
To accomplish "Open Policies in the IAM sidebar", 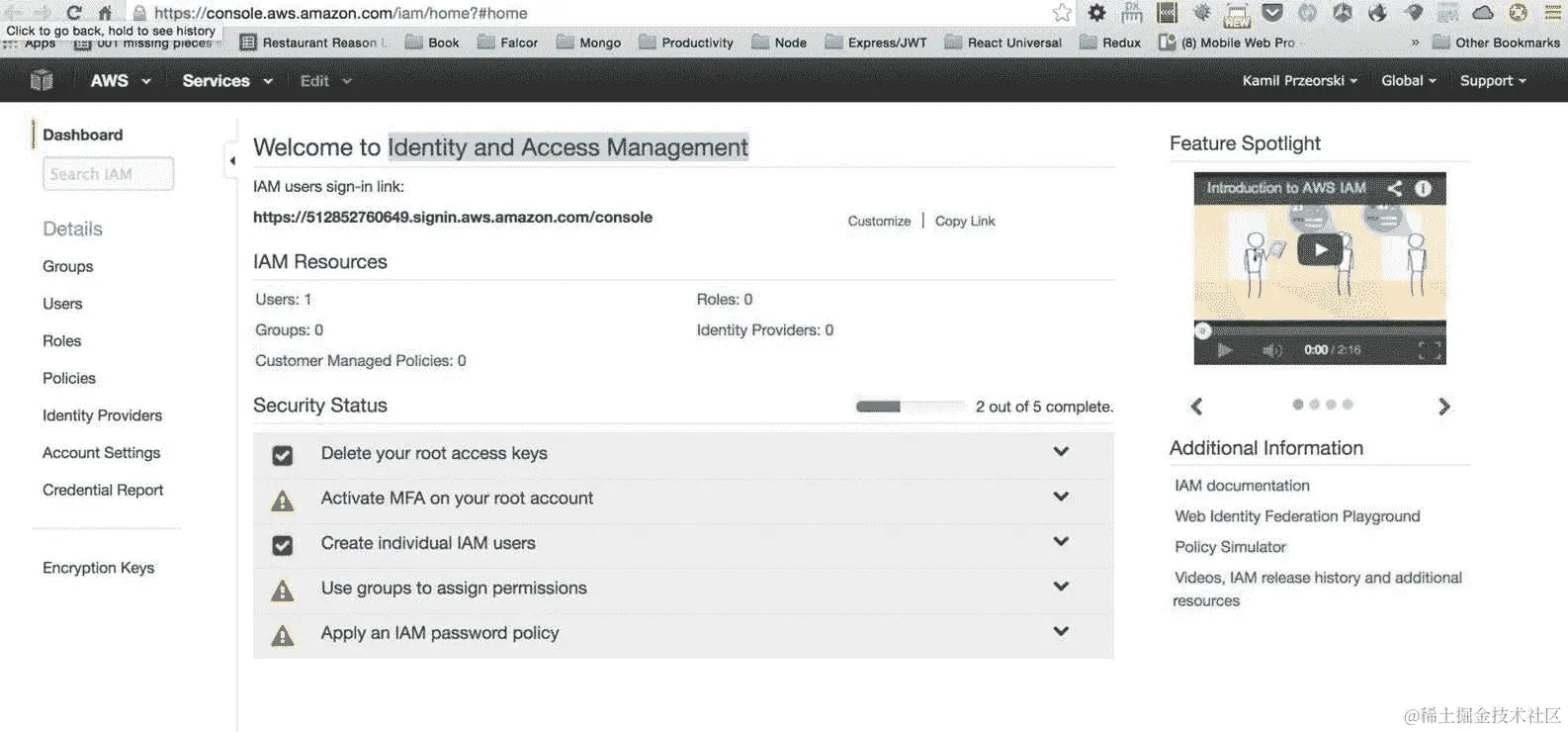I will pos(69,378).
